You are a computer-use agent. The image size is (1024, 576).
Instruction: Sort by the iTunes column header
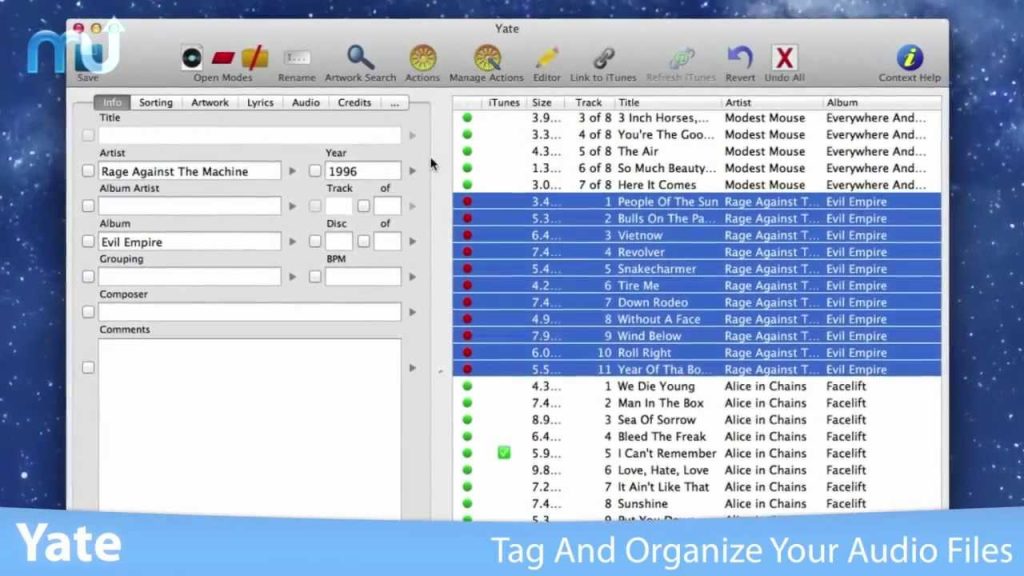tap(504, 103)
